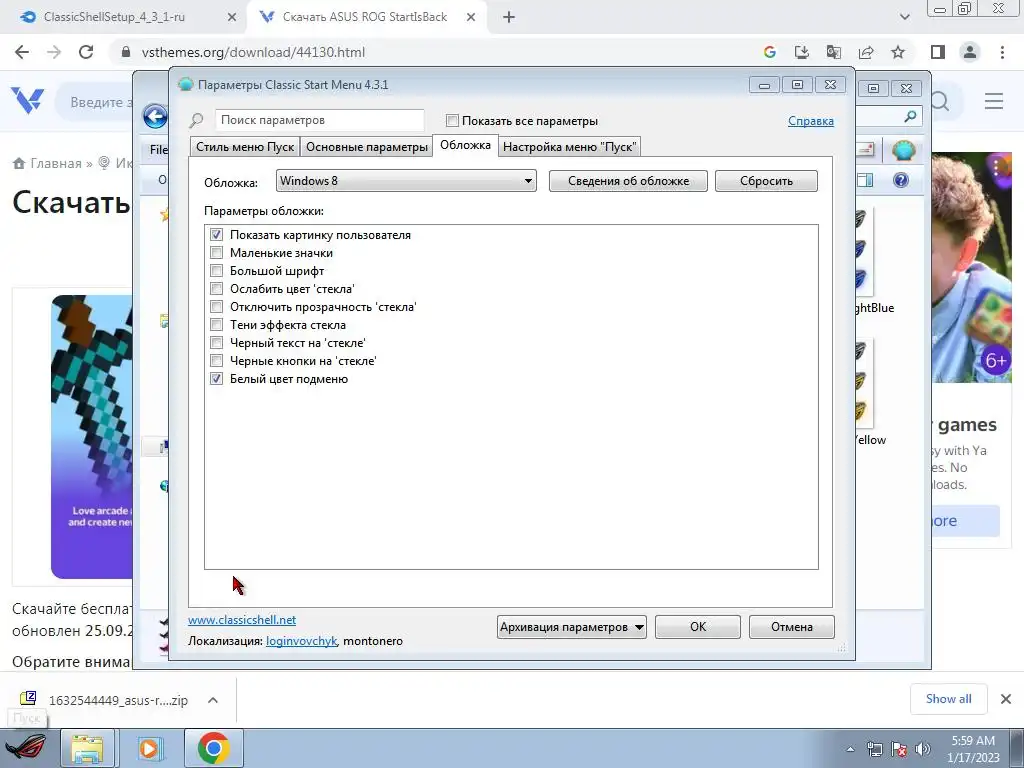This screenshot has width=1024, height=768.
Task: Share this page using the address bar icon
Action: coord(866,52)
